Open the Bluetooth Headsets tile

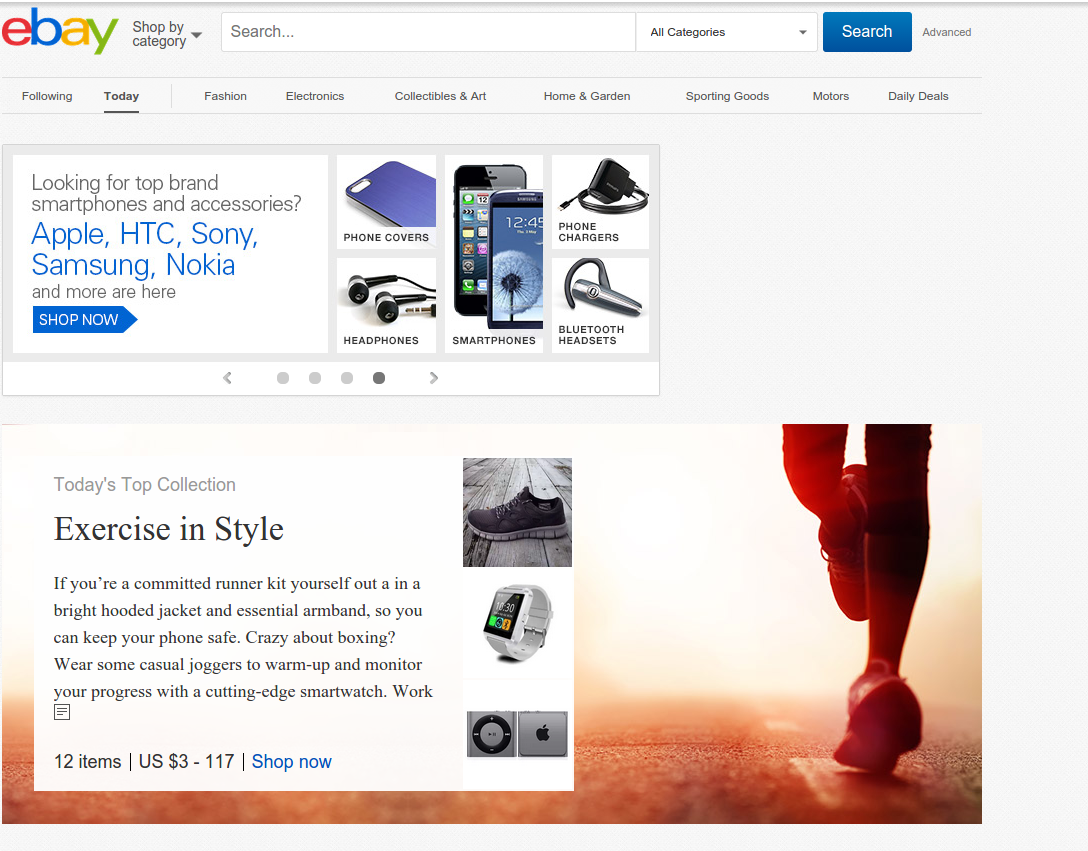600,305
